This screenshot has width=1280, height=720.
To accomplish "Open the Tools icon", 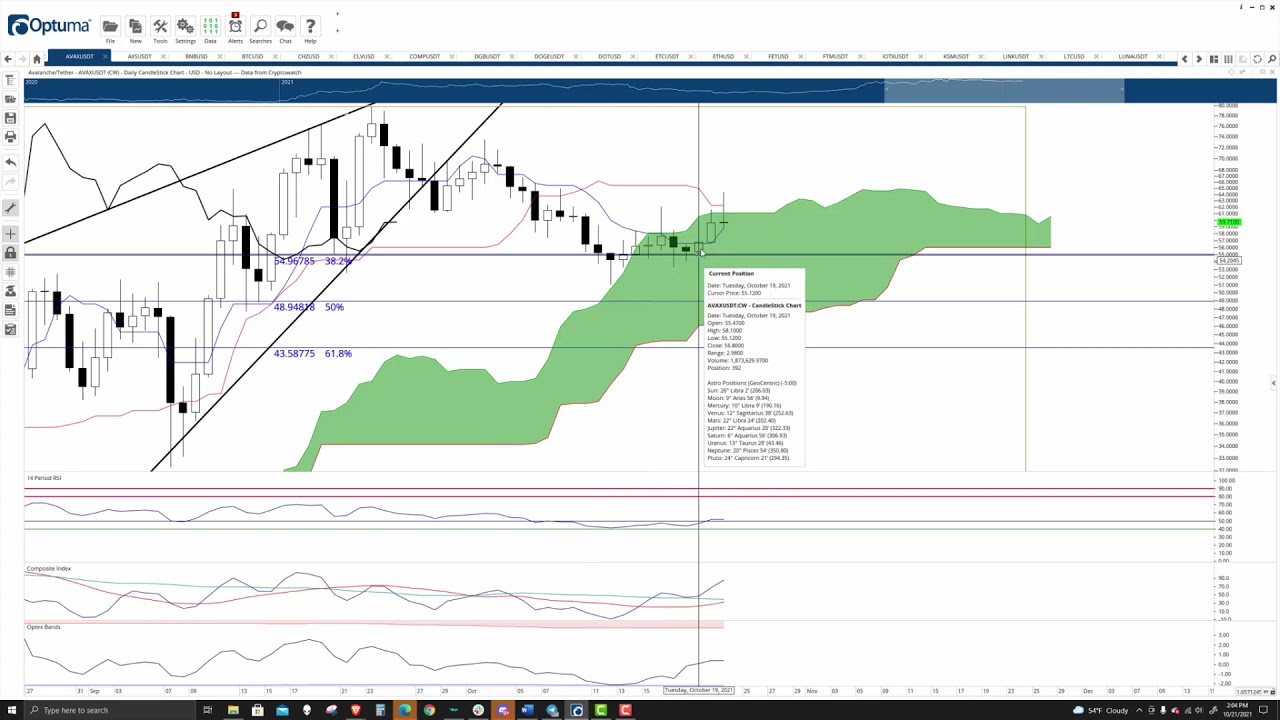I will [x=160, y=29].
